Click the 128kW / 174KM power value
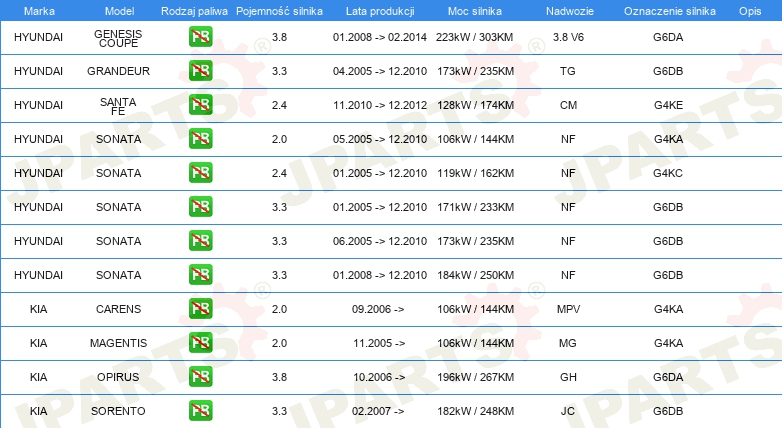Screen dimensions: 782x428 475,105
